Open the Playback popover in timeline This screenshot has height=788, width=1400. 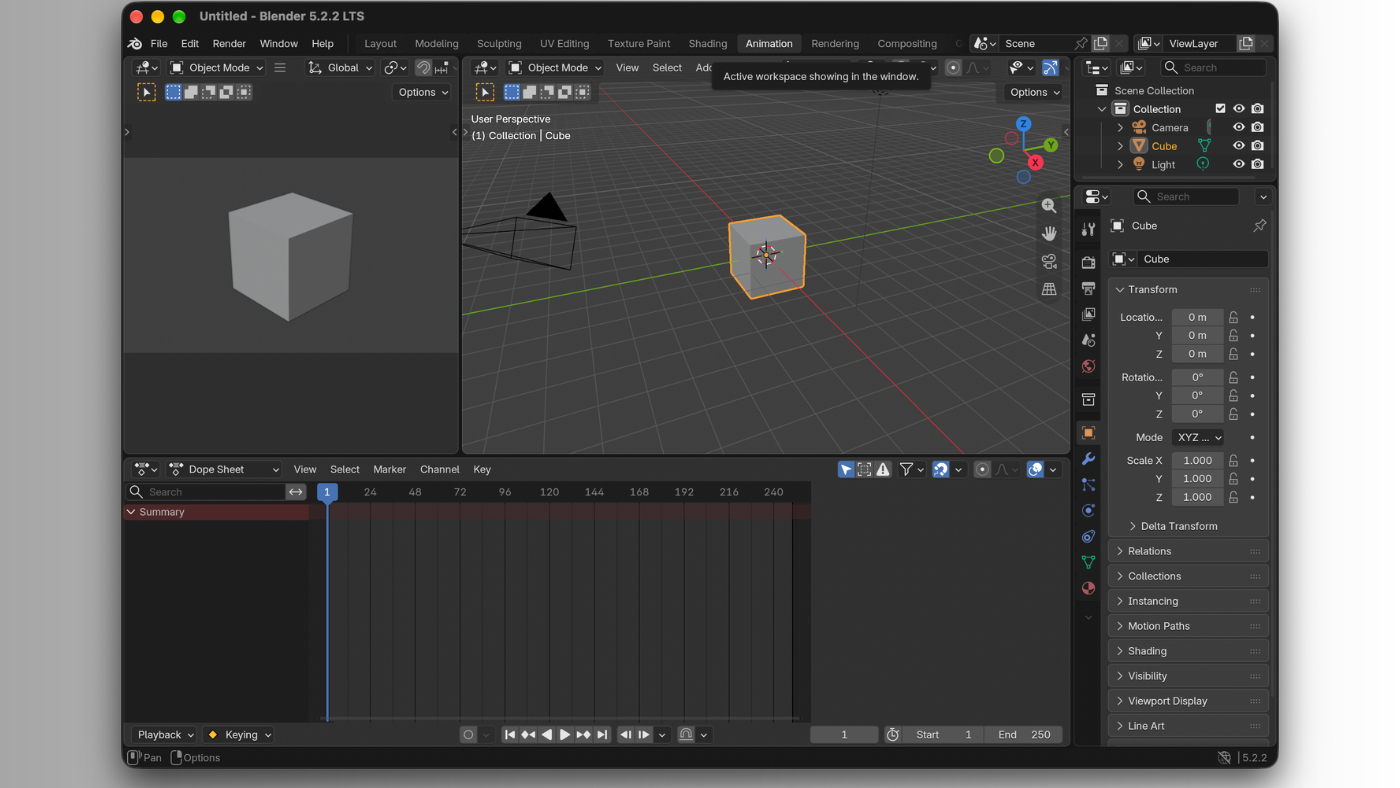coord(165,734)
